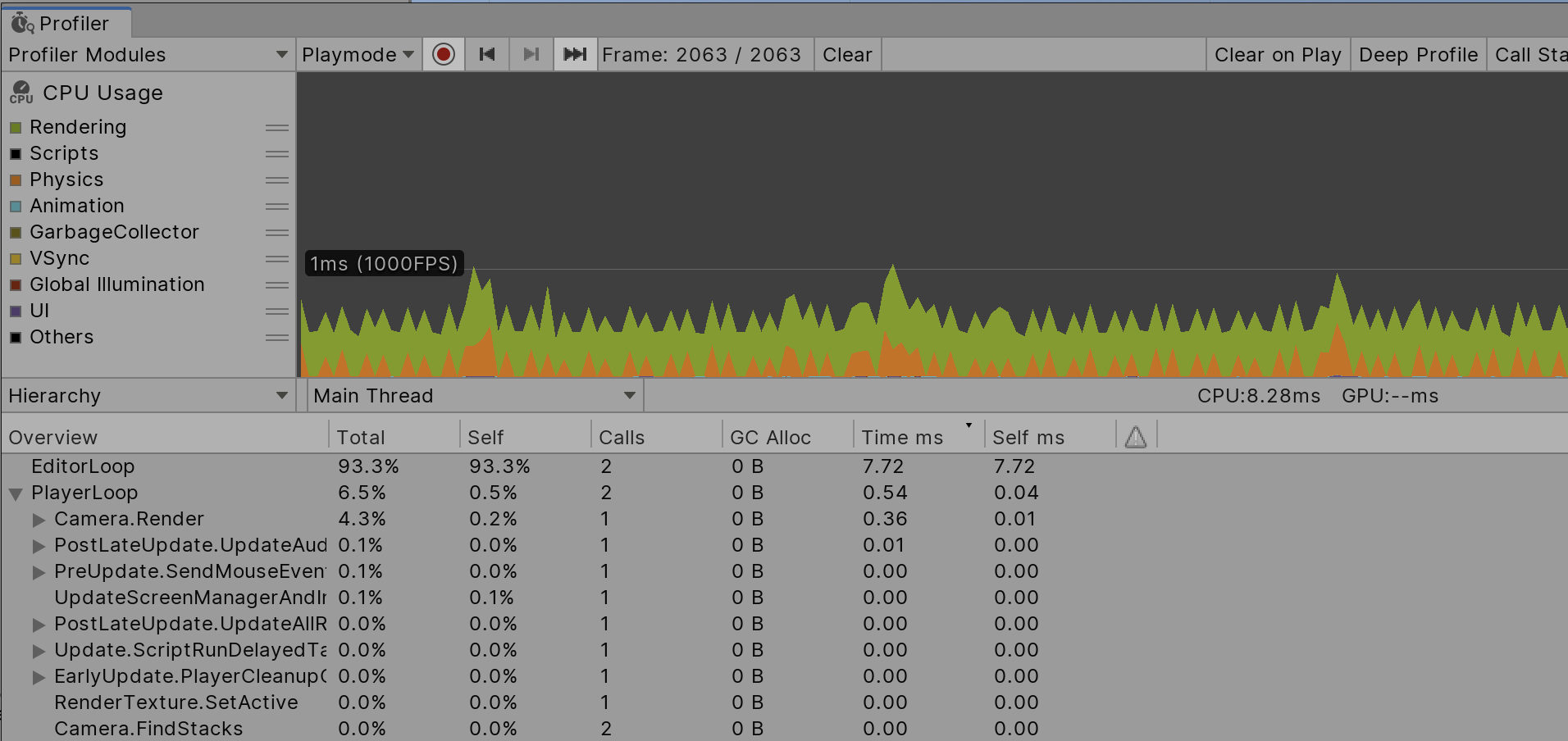Image resolution: width=1568 pixels, height=741 pixels.
Task: Click the warning column header icon
Action: coord(1135,437)
